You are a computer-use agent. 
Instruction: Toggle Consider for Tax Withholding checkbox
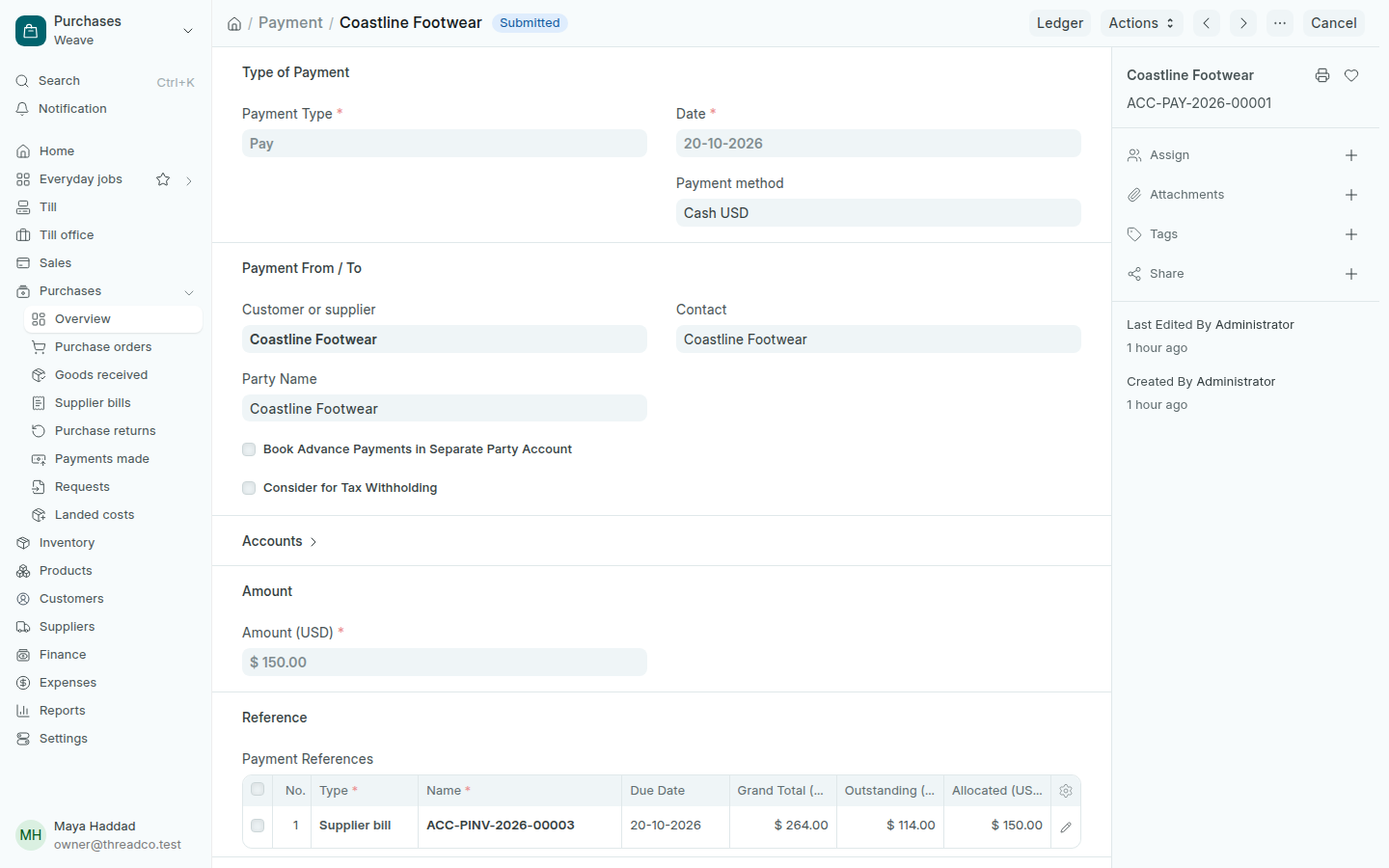[249, 488]
